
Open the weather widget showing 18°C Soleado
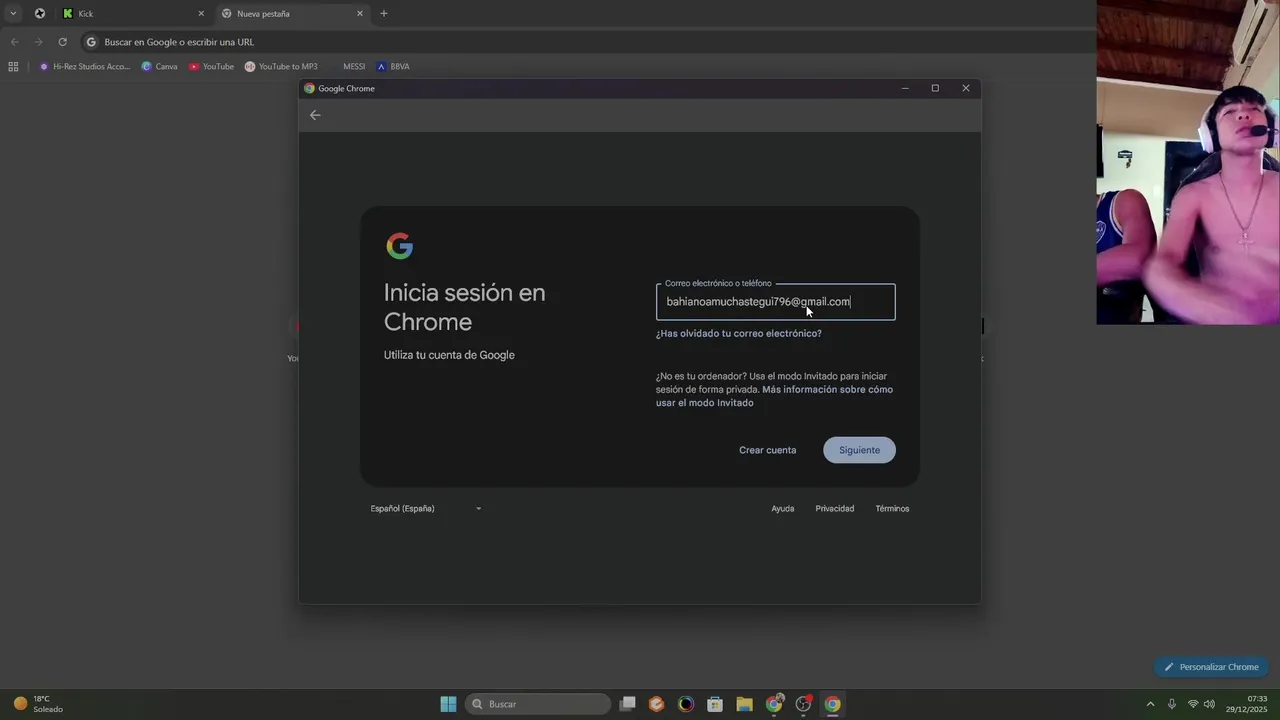pos(38,704)
